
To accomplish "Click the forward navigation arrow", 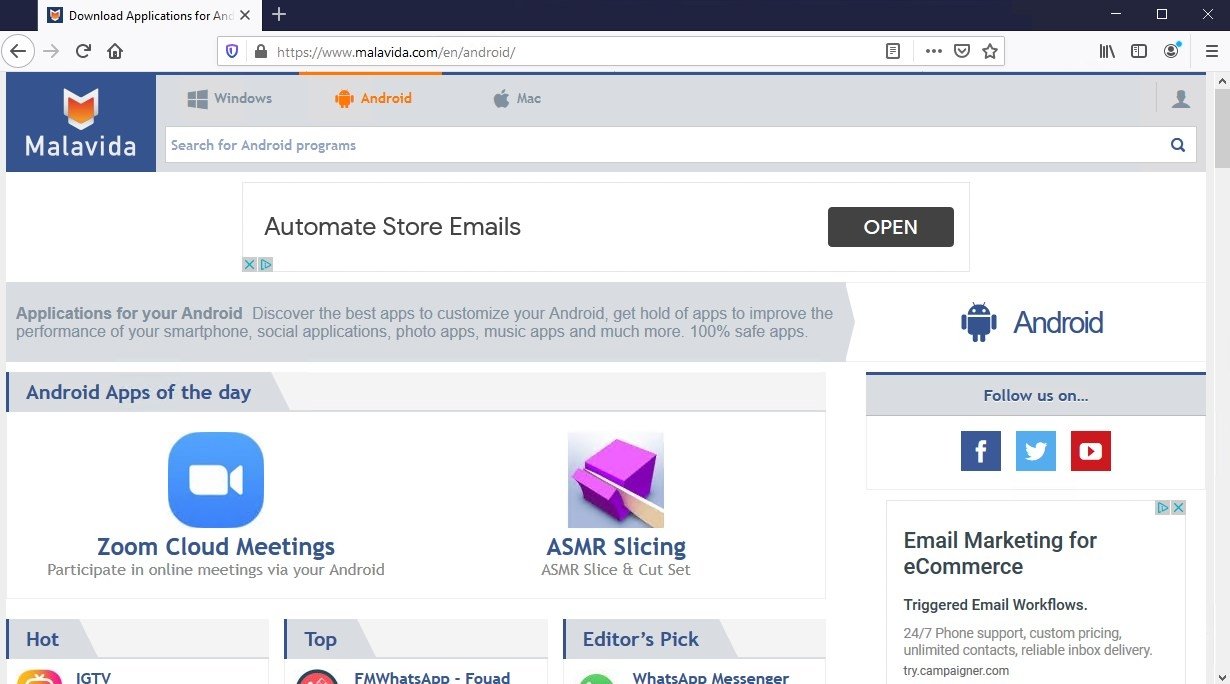I will point(52,51).
